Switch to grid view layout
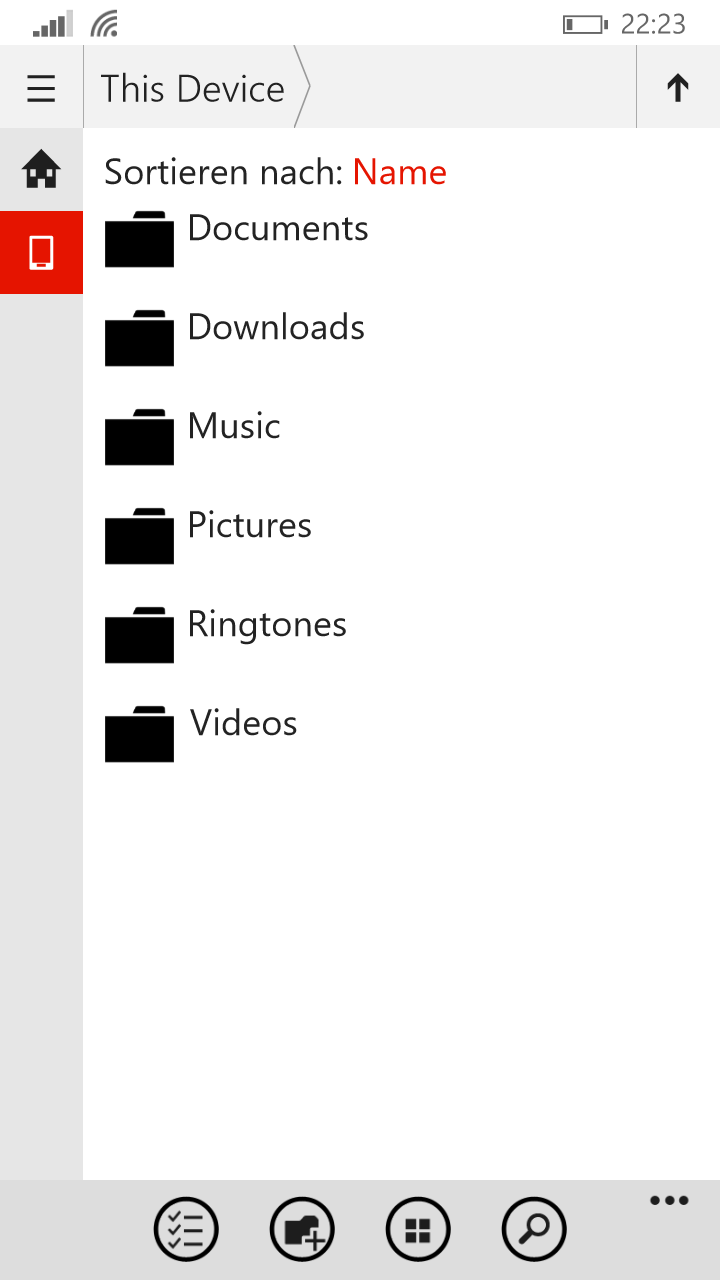The width and height of the screenshot is (720, 1280). 418,1229
